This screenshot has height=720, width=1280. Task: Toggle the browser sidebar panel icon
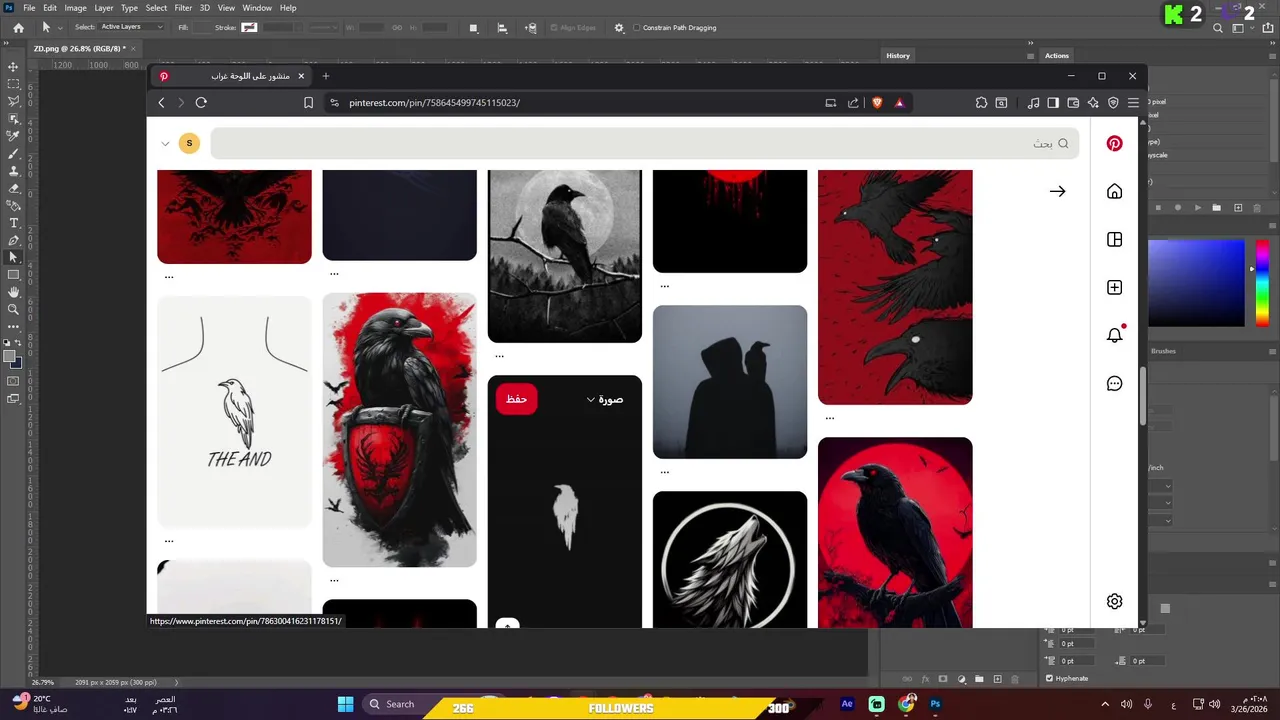1053,103
